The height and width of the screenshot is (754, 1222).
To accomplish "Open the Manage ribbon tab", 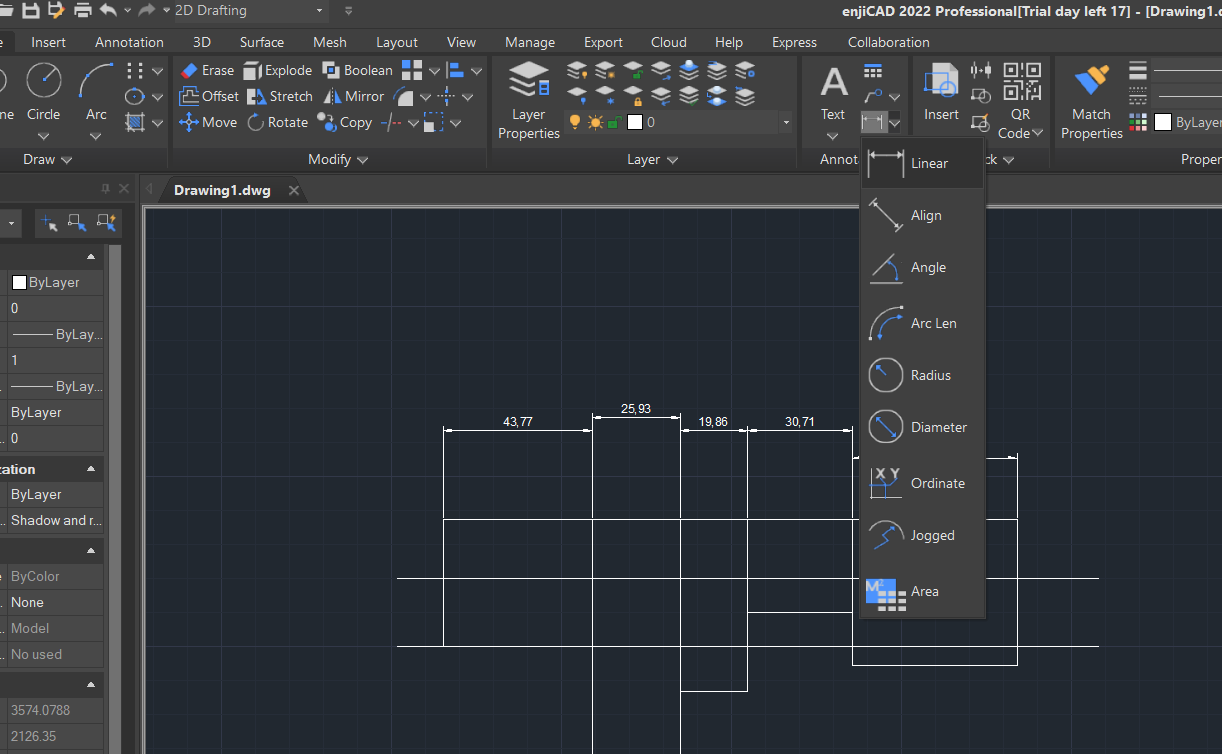I will 530,42.
